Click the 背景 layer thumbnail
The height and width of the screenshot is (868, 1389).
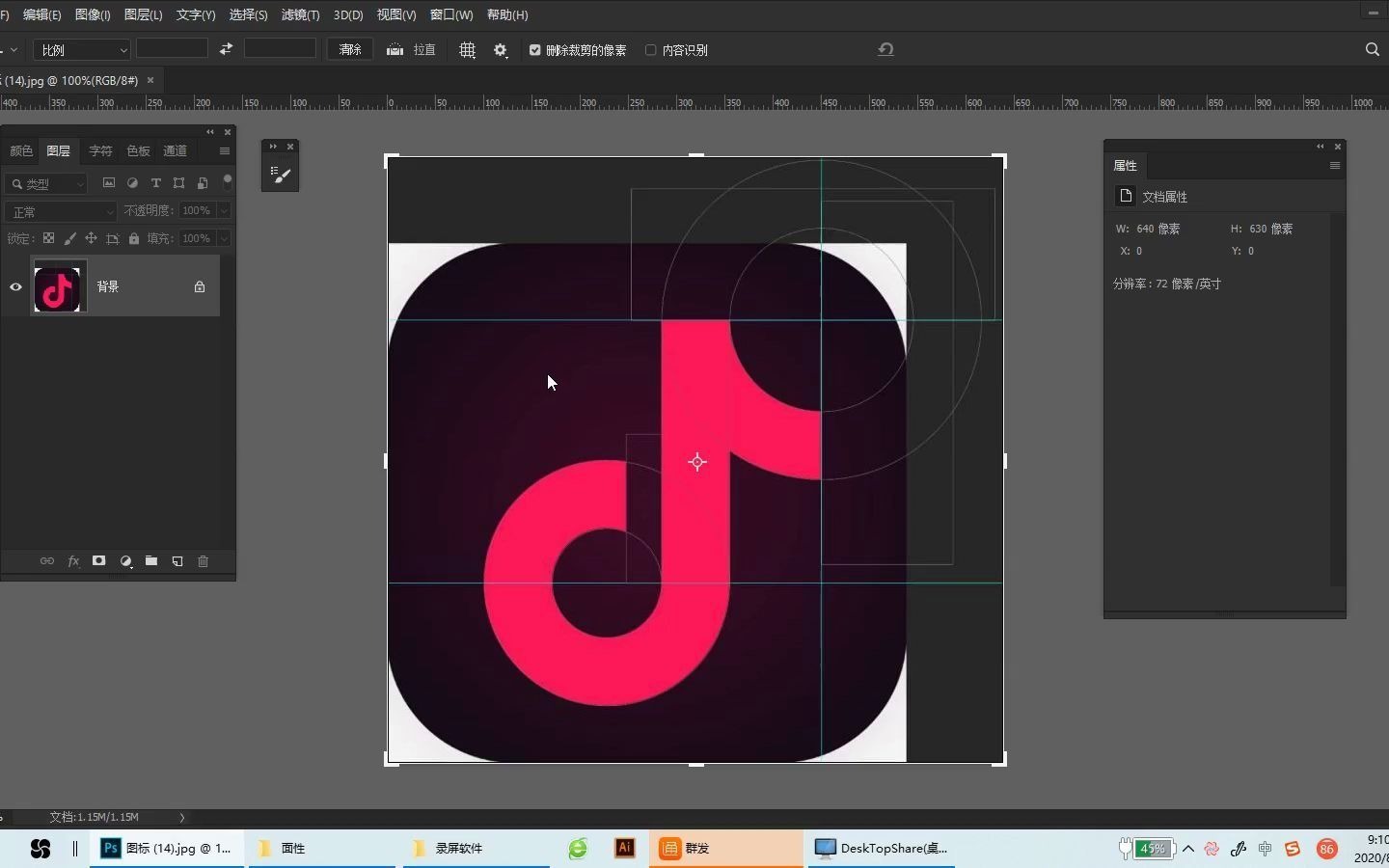(x=58, y=286)
